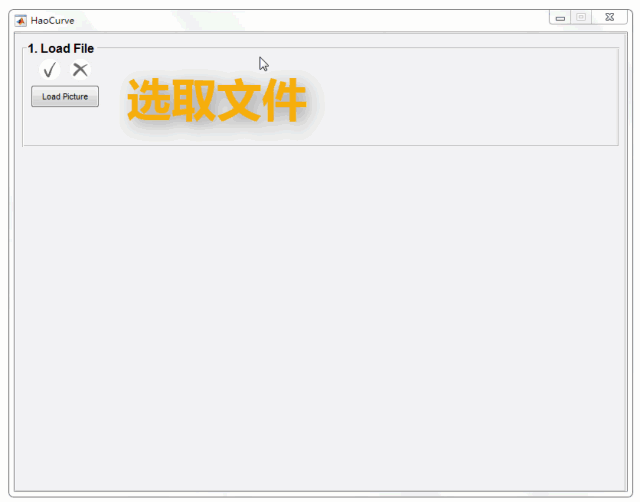This screenshot has height=502, width=640.
Task: Select the X cross icon under Load File
Action: click(80, 69)
